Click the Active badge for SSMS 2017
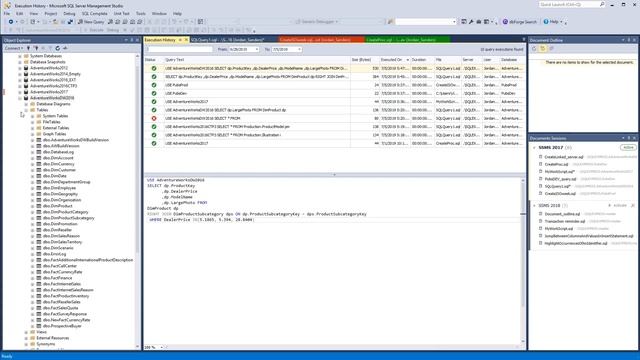Viewport: 640px width, 360px height. tap(628, 147)
